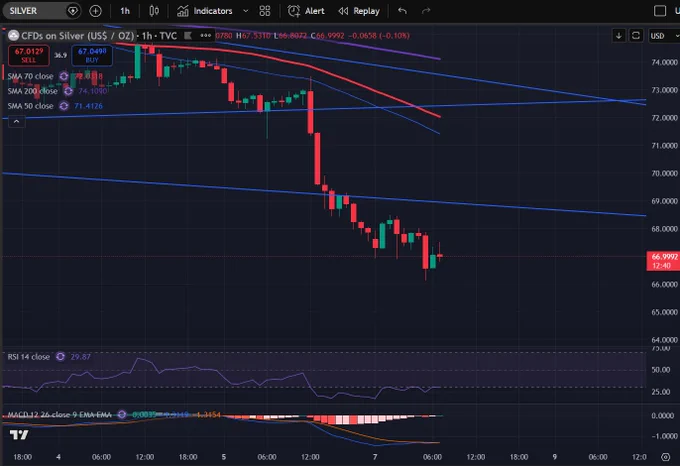Click the down arrow icon near USD
Viewport: 680px width, 466px height.
[x=619, y=36]
